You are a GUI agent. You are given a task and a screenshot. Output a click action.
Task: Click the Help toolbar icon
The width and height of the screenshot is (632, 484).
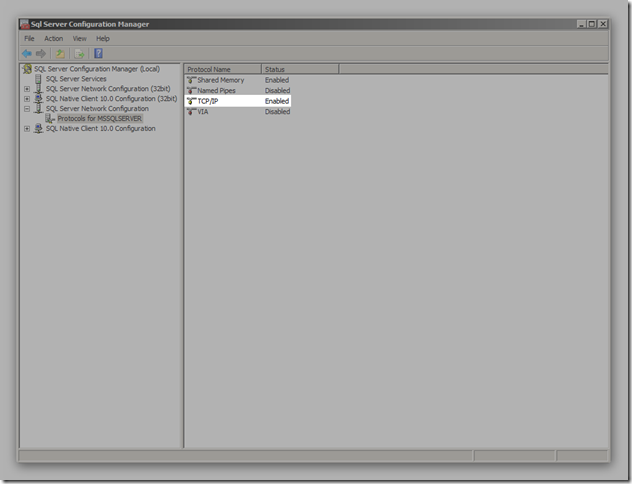click(98, 53)
